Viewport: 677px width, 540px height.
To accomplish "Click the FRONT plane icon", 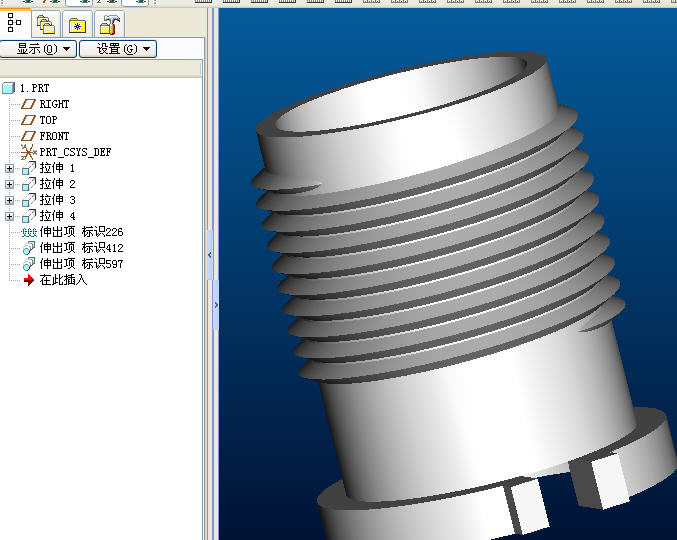I will coord(28,136).
